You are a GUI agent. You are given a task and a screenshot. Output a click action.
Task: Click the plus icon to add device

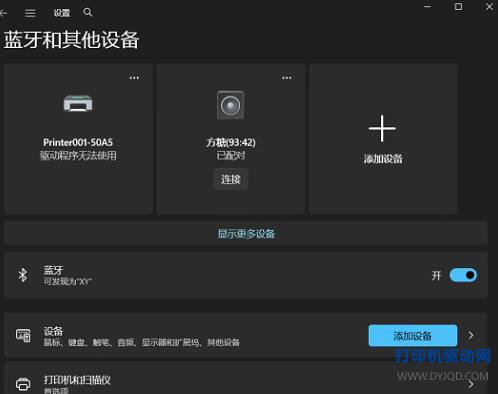(x=382, y=128)
